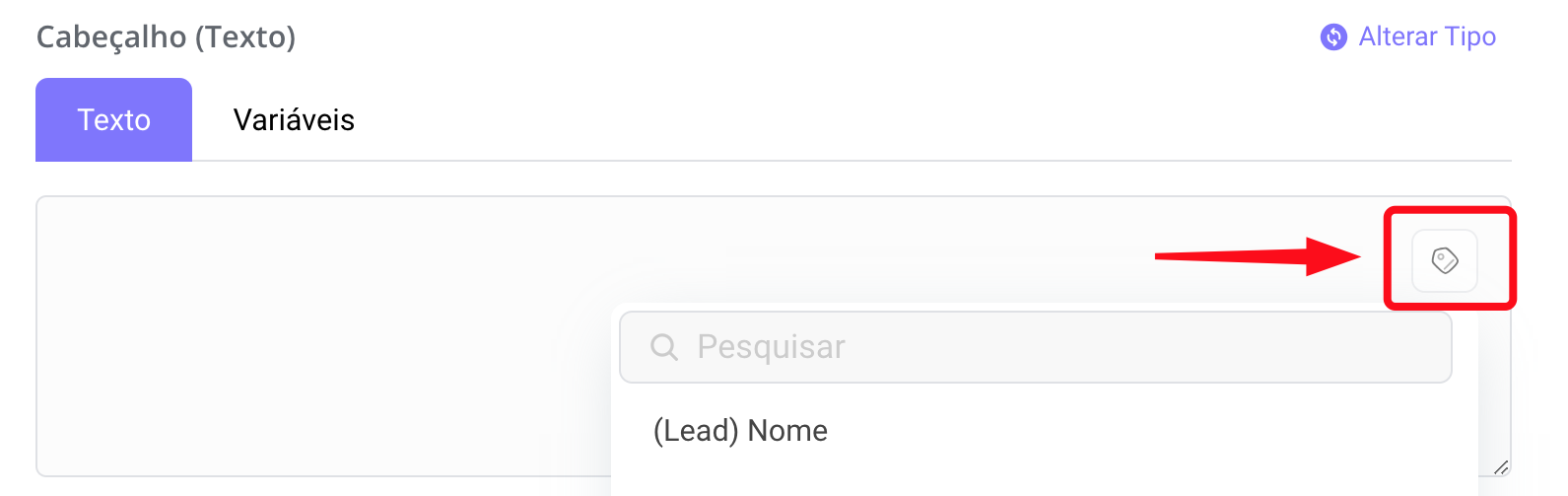Select the Texto tab
Image resolution: width=1568 pixels, height=496 pixels.
tap(114, 120)
